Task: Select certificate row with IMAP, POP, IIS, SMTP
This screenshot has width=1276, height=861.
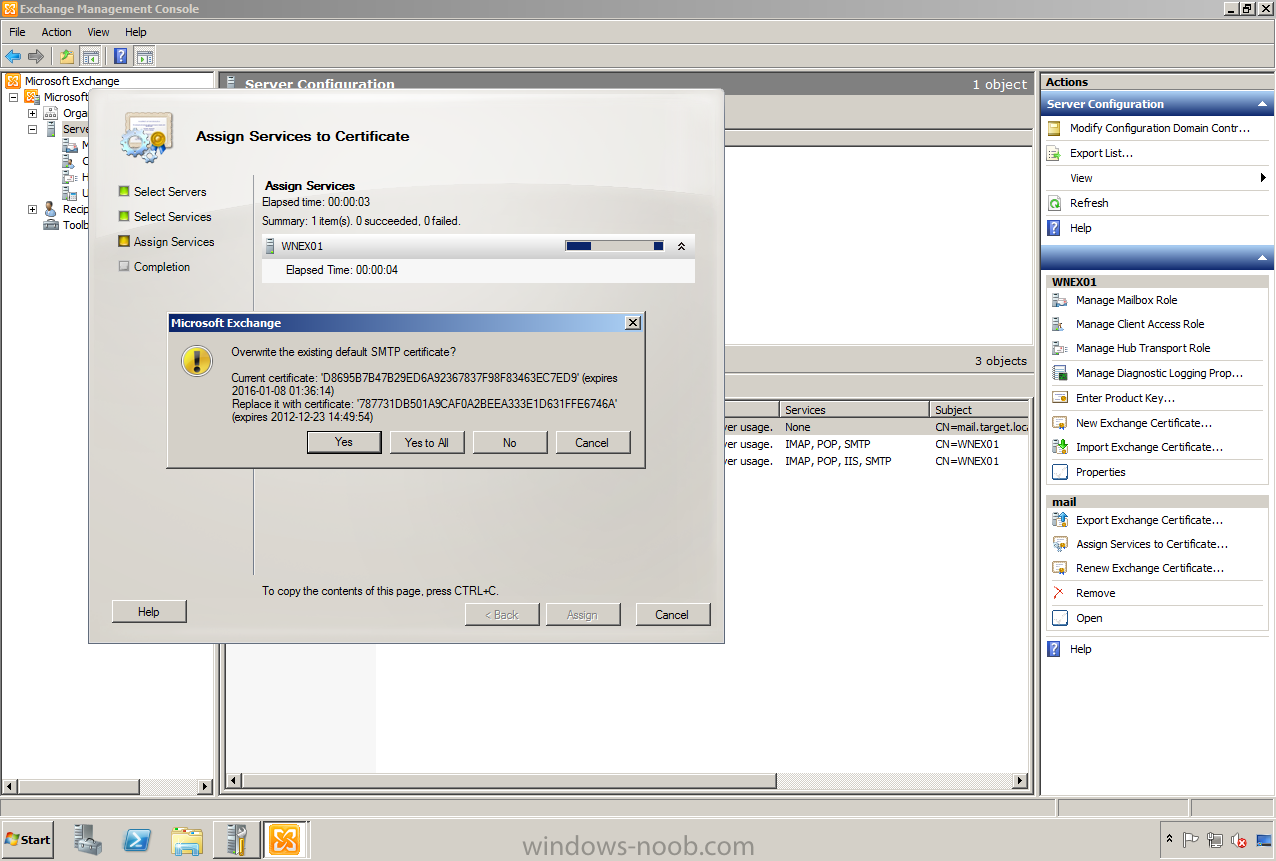Action: pos(878,461)
